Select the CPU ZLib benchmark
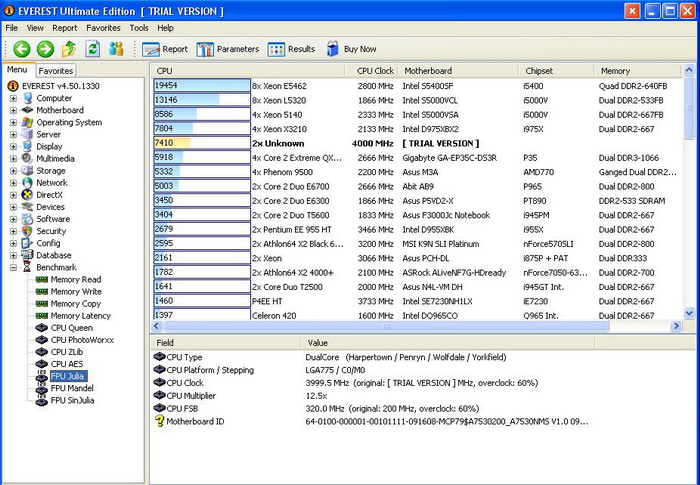This screenshot has height=485, width=700. 67,351
